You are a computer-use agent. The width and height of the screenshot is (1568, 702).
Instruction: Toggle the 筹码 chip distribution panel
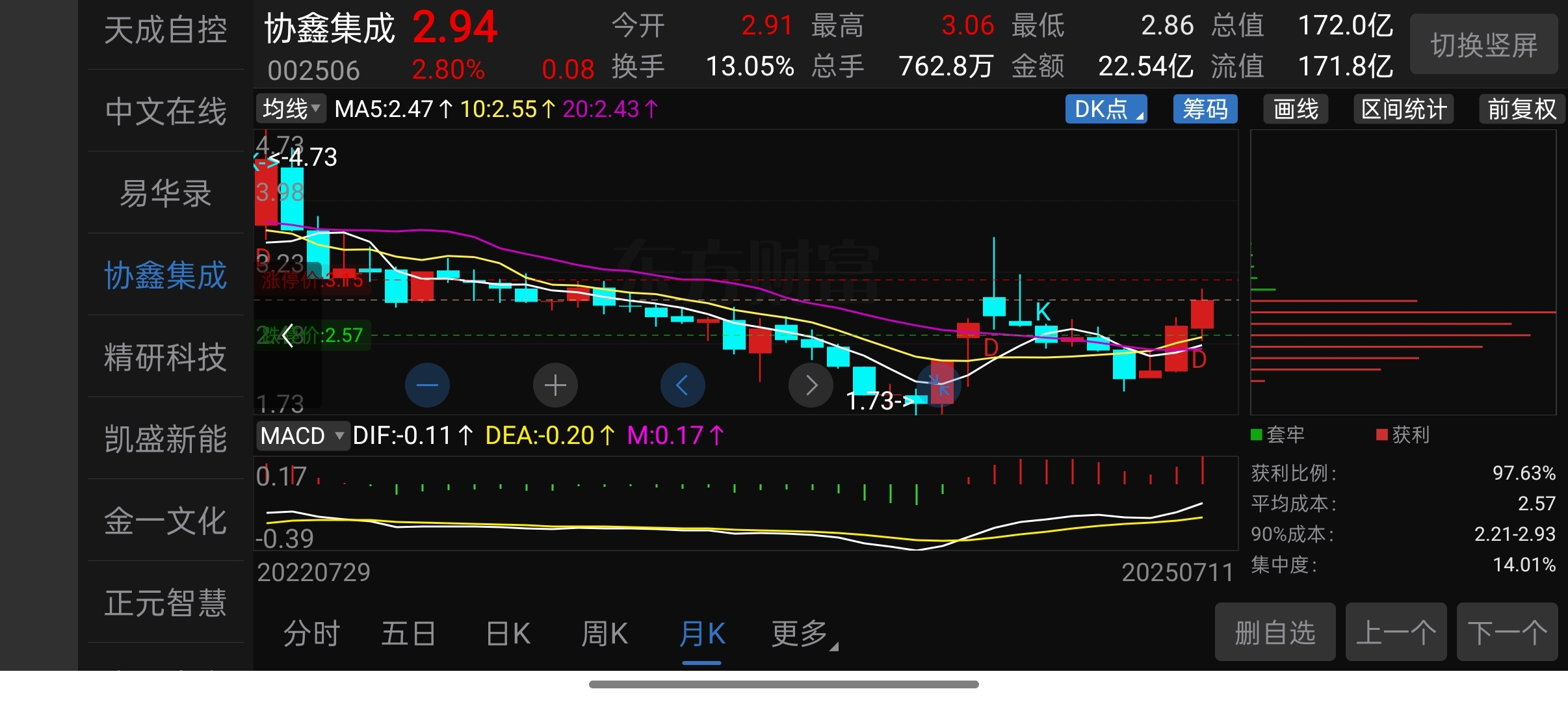(x=1205, y=109)
